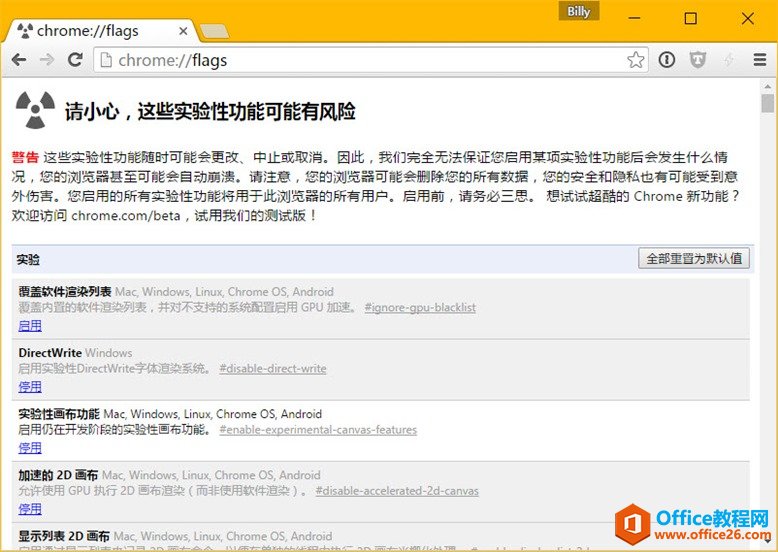Close the chrome://flags tab
This screenshot has width=778, height=552.
(x=183, y=31)
